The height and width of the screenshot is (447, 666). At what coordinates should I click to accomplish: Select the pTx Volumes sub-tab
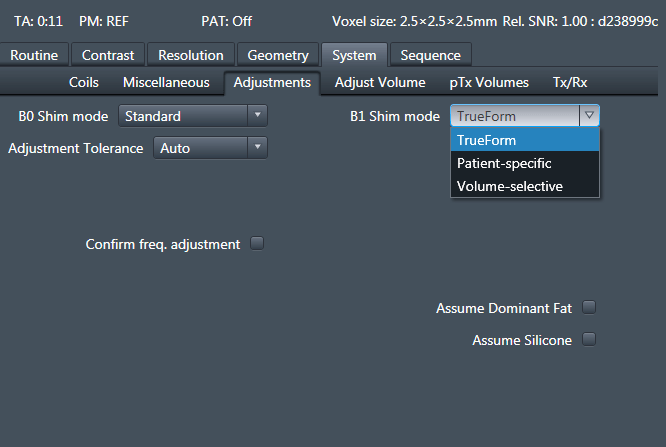coord(489,83)
